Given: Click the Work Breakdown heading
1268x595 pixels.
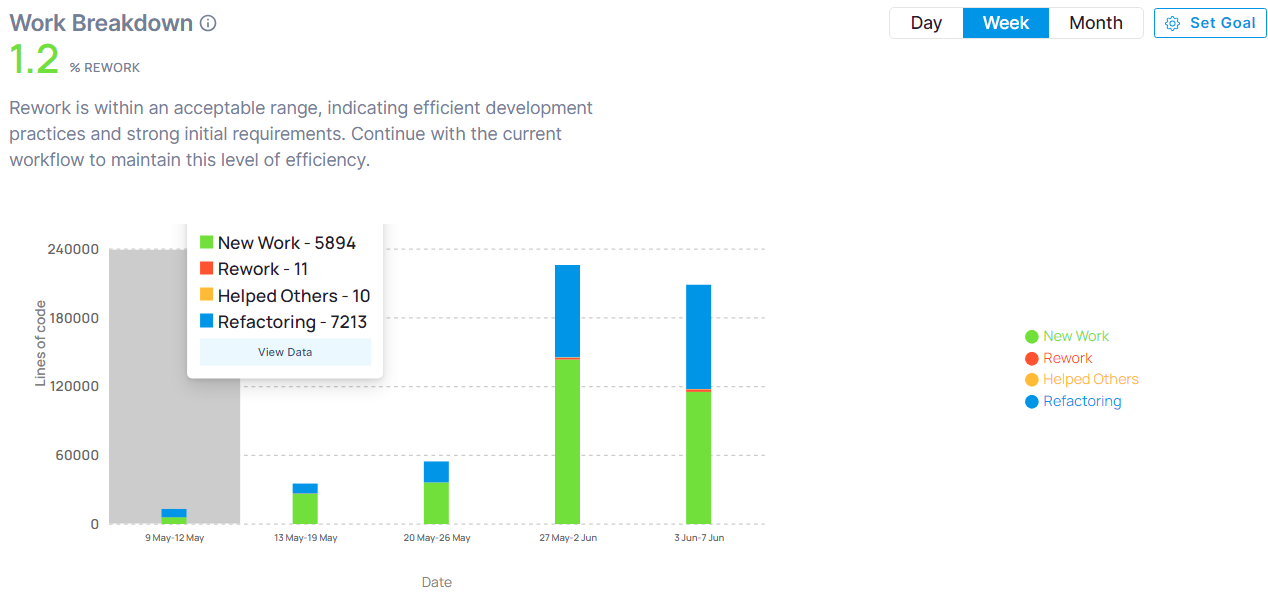Looking at the screenshot, I should [x=101, y=23].
